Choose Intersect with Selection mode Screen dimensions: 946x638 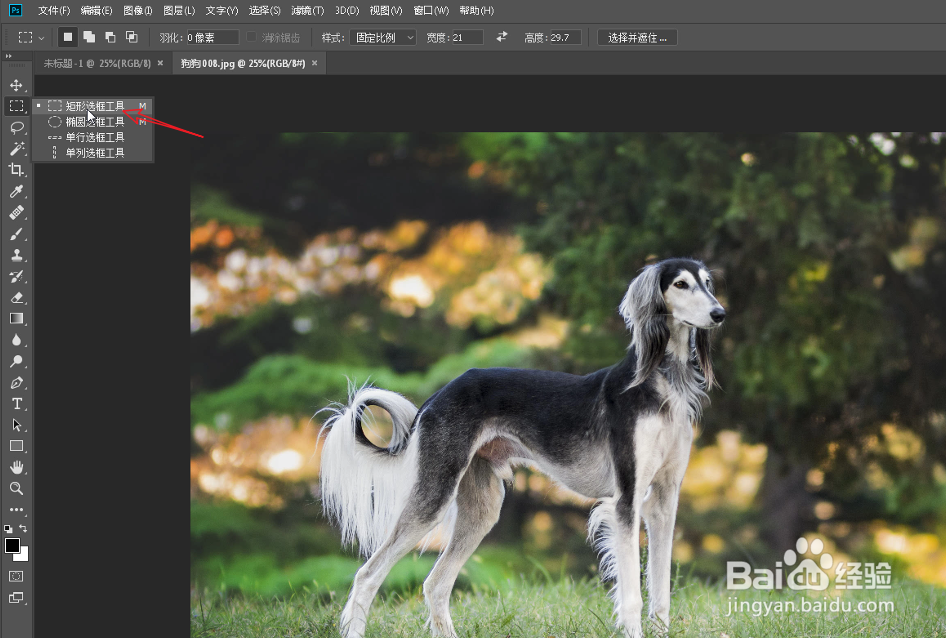point(132,37)
